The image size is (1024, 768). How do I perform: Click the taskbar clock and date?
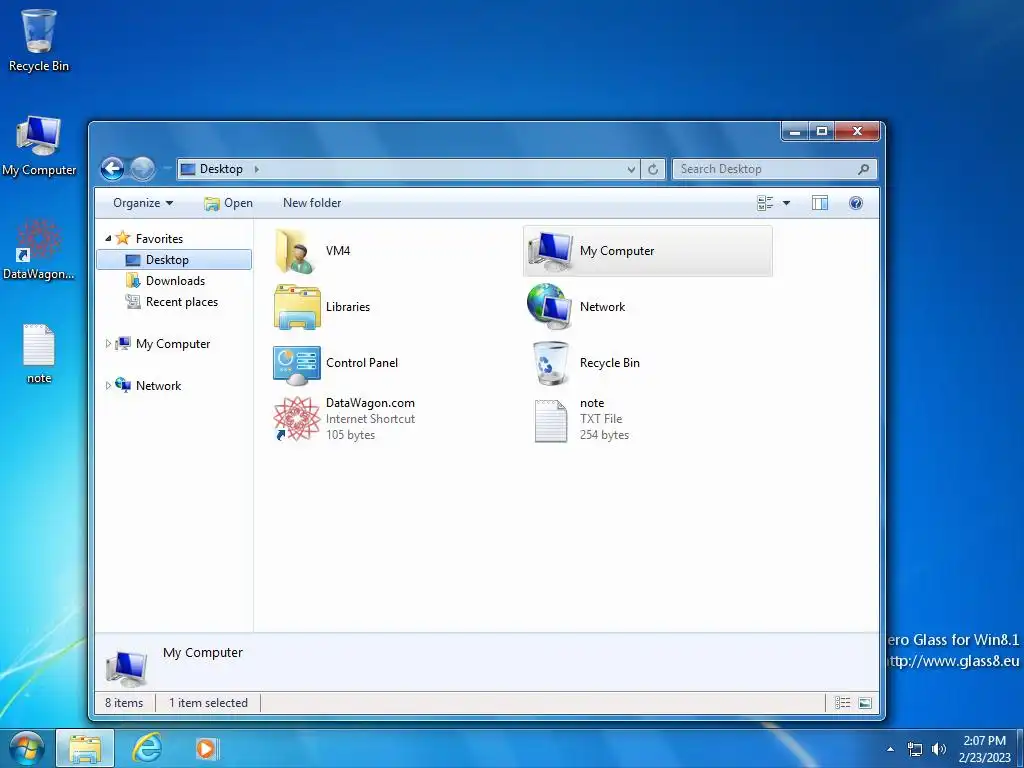click(984, 749)
